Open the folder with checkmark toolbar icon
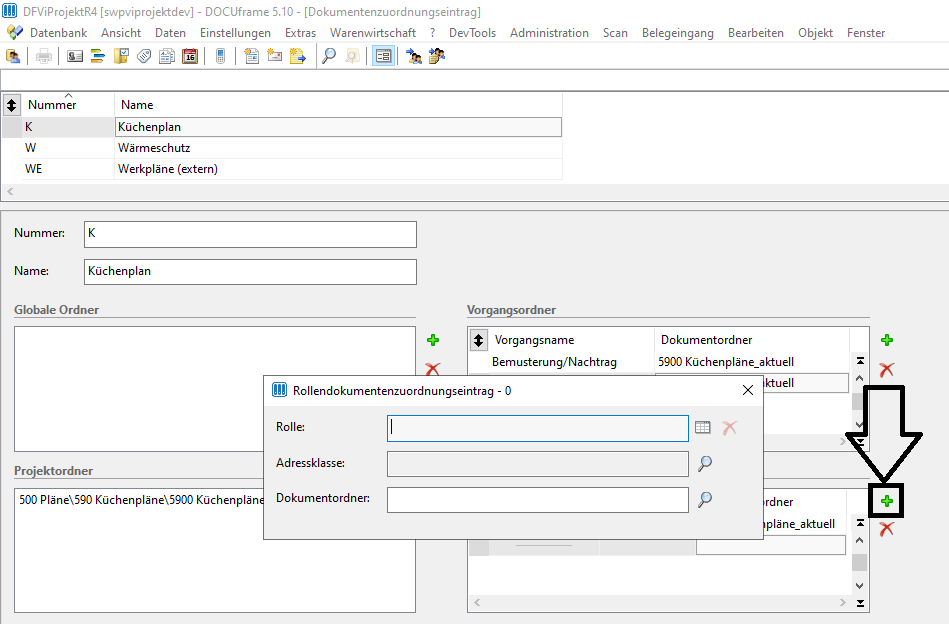 pyautogui.click(x=121, y=57)
